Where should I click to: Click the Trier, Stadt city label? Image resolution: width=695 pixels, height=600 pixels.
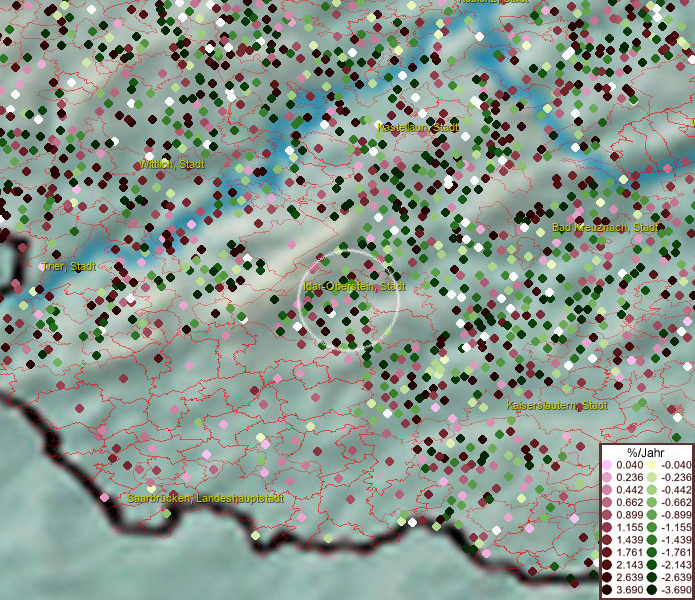68,266
